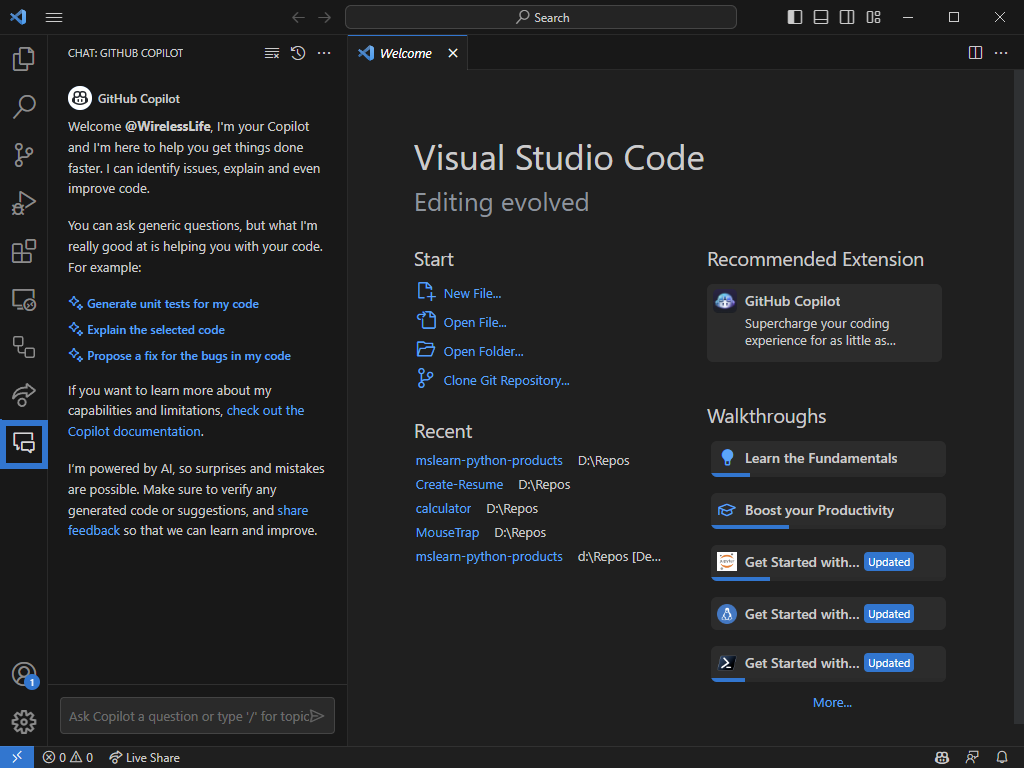Toggle the bottom panel layout button

coord(821,17)
